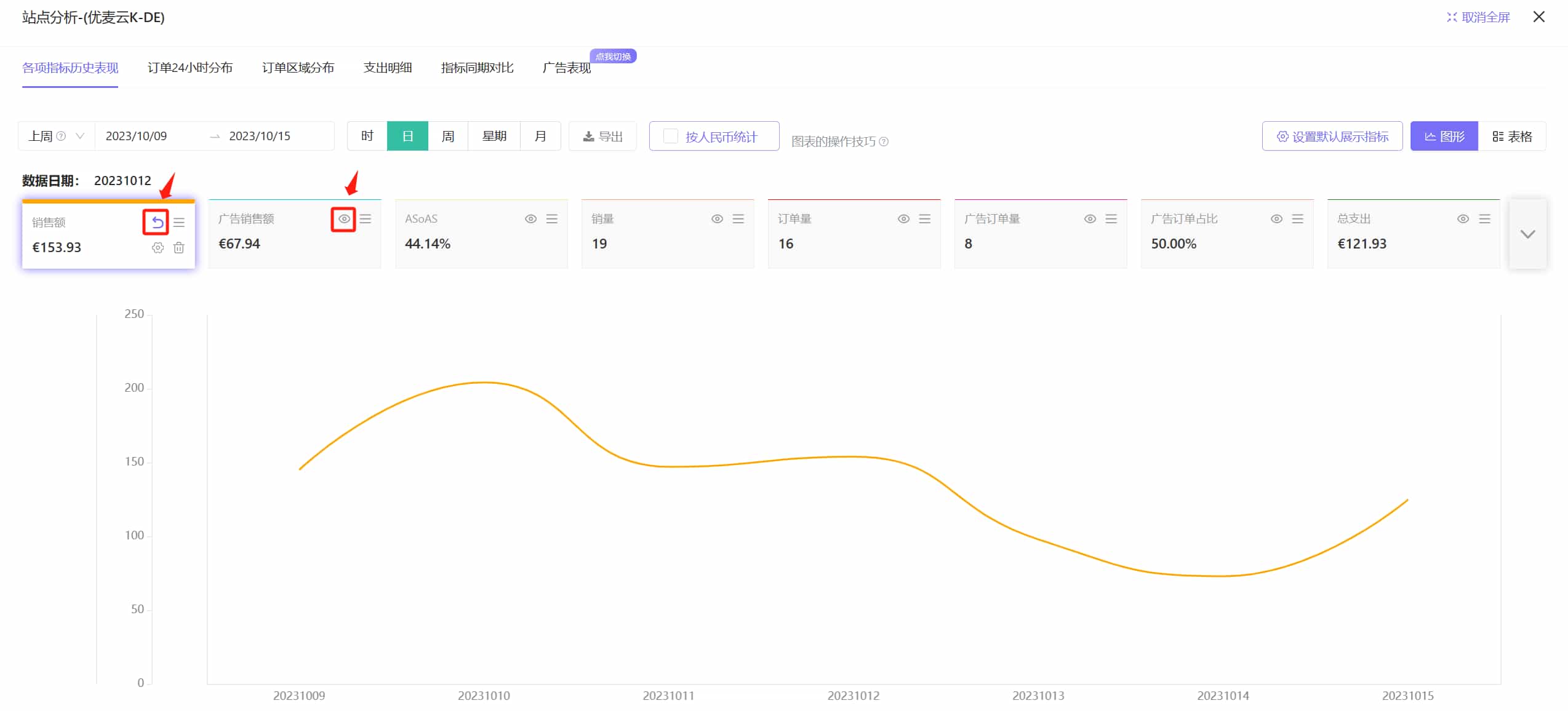This screenshot has width=1568, height=711.
Task: Select the 月 monthly granularity
Action: click(x=540, y=136)
